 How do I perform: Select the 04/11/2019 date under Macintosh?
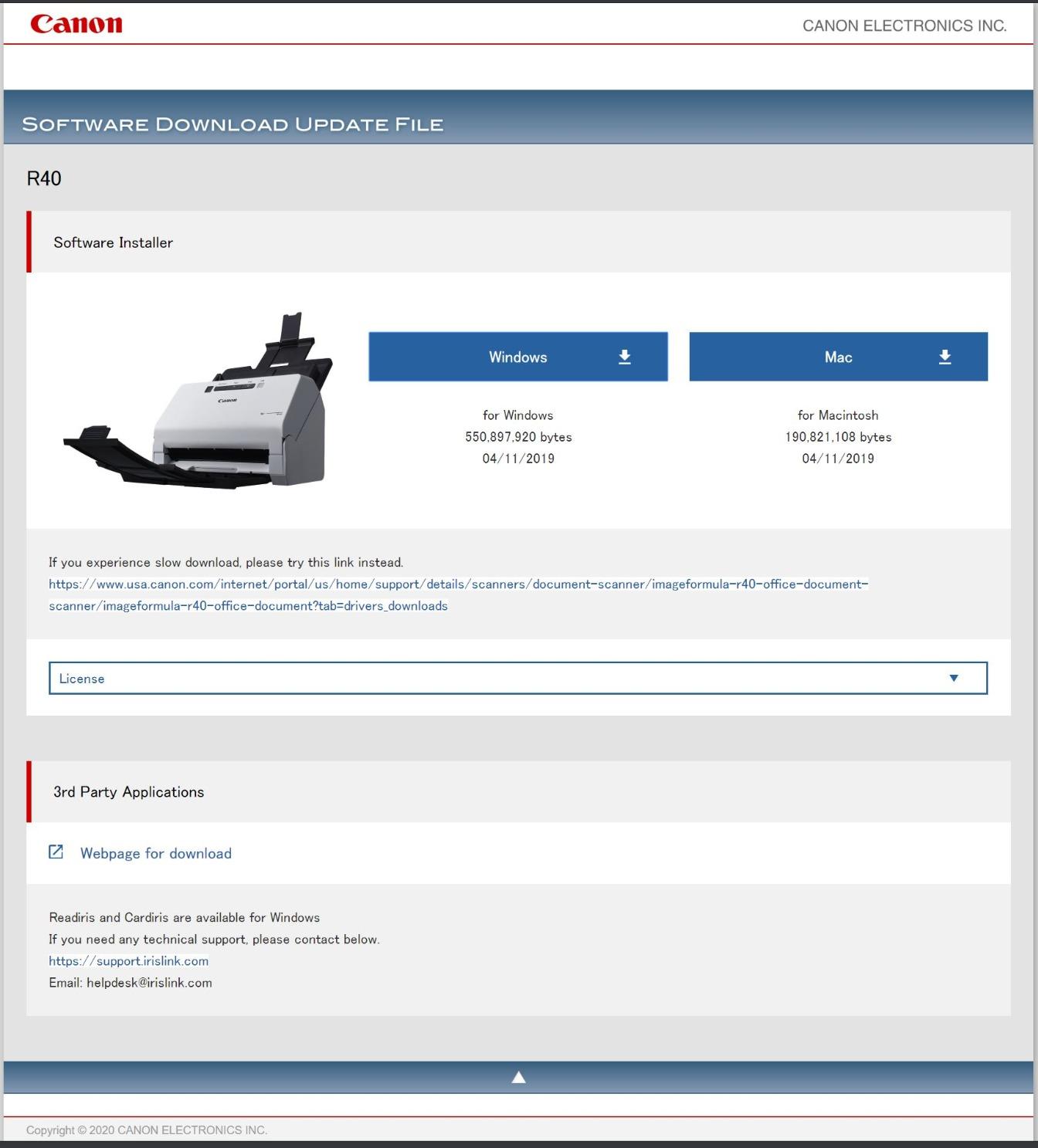tap(838, 459)
